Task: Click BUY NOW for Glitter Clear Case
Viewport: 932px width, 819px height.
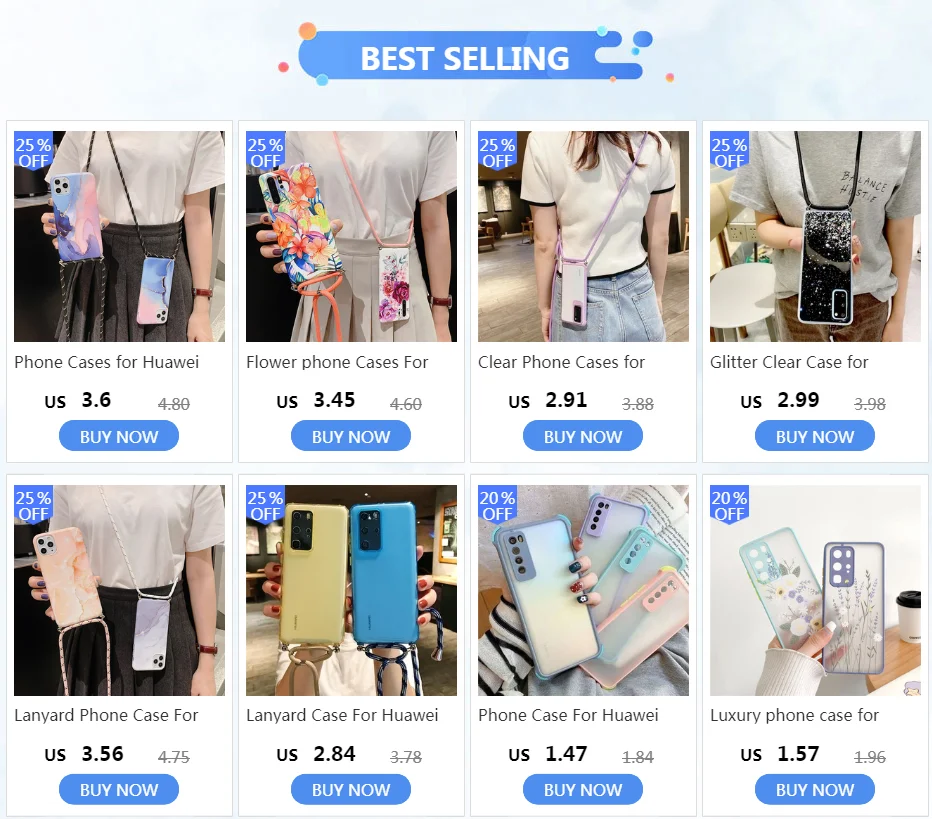Action: (x=814, y=436)
